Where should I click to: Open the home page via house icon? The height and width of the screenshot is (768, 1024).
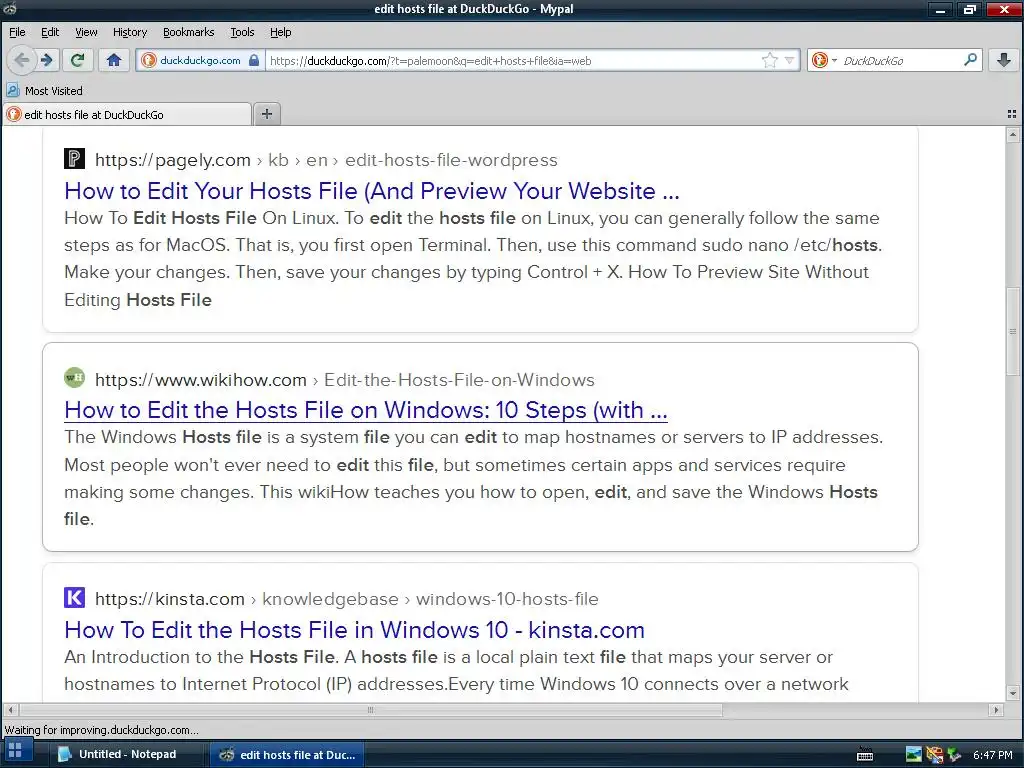click(x=114, y=60)
